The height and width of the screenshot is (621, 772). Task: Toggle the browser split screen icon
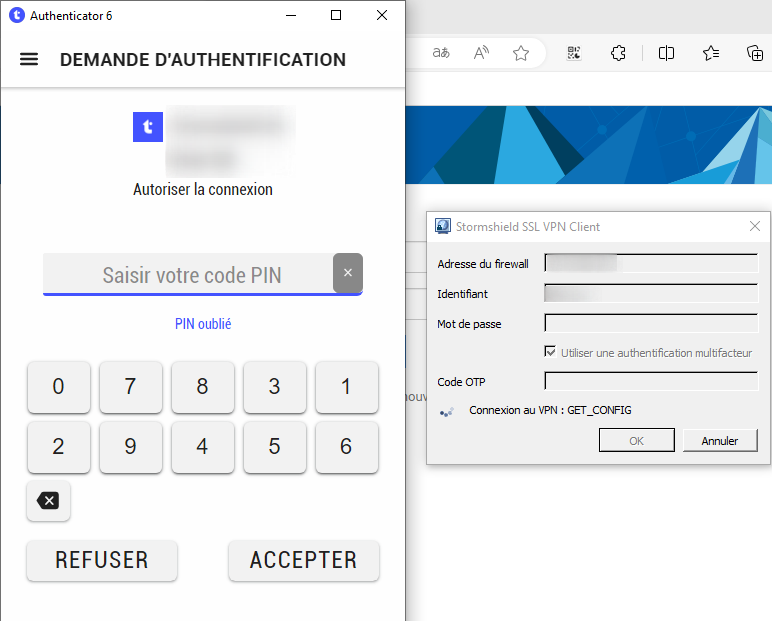tap(666, 53)
